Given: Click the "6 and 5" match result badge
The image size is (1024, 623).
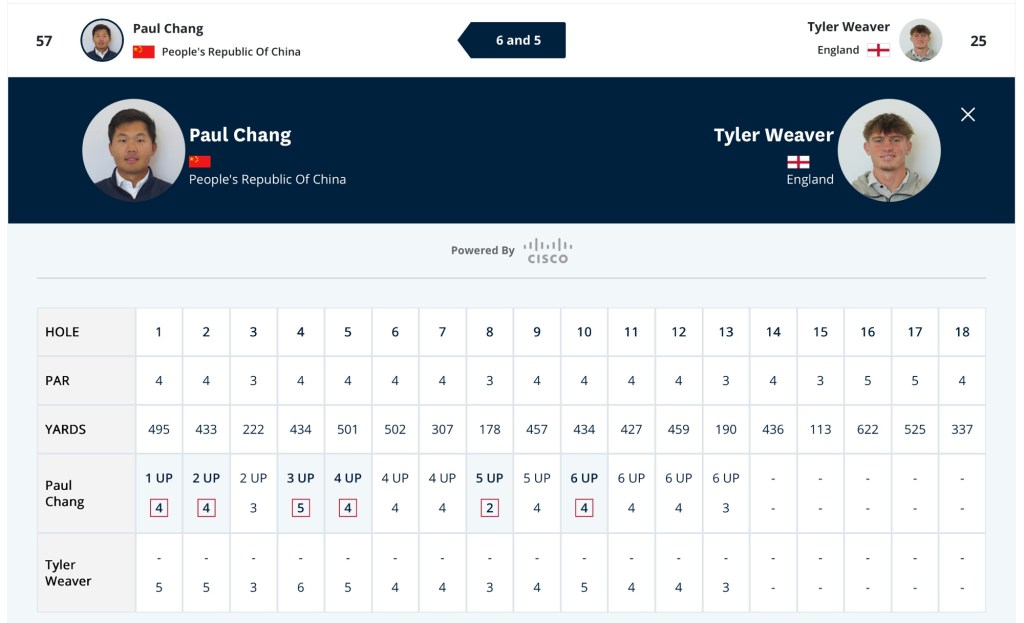Looking at the screenshot, I should 517,40.
